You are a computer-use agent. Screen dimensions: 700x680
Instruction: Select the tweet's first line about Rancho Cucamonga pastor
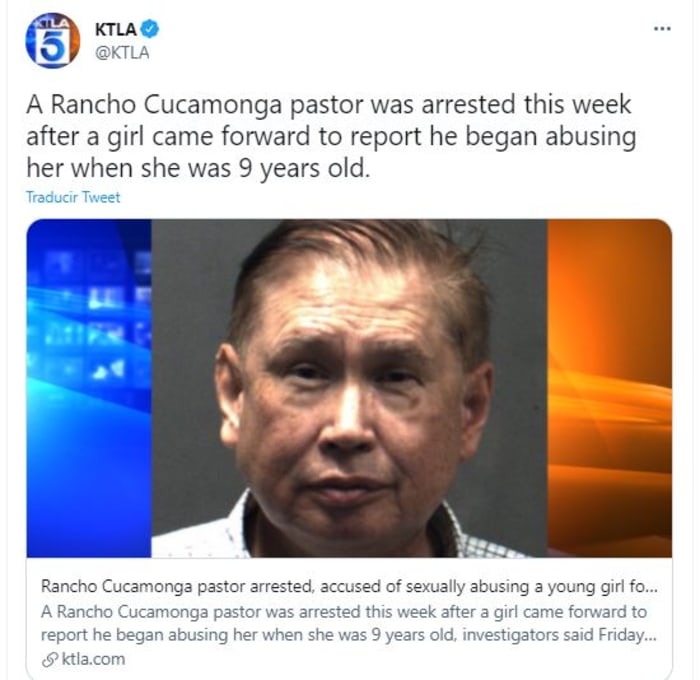(329, 104)
